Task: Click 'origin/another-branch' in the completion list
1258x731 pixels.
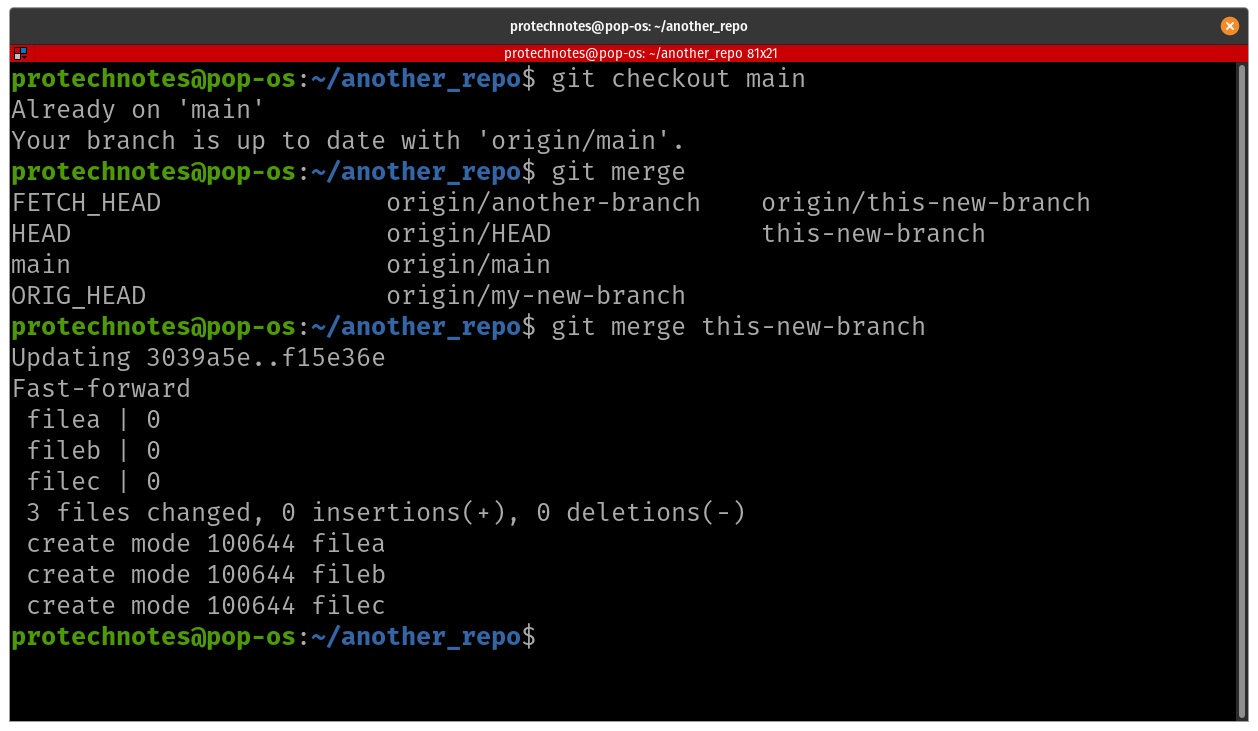Action: pos(544,203)
